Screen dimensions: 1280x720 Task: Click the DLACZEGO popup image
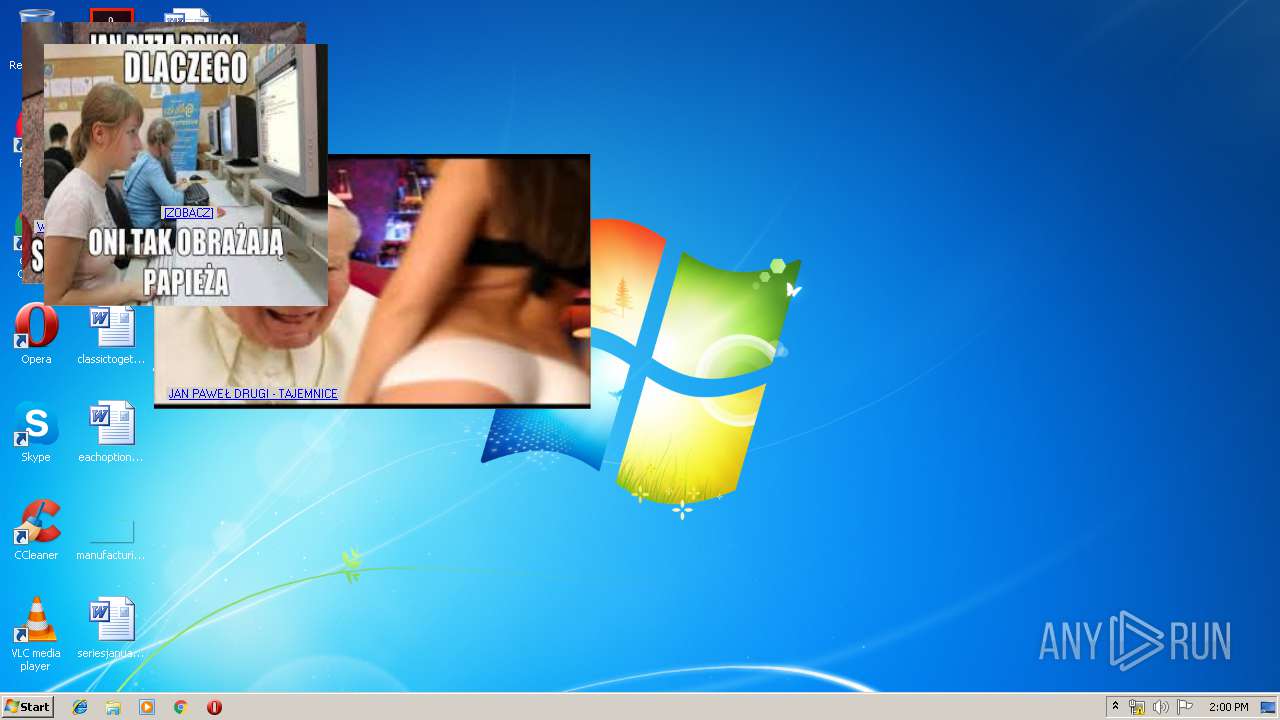(186, 174)
